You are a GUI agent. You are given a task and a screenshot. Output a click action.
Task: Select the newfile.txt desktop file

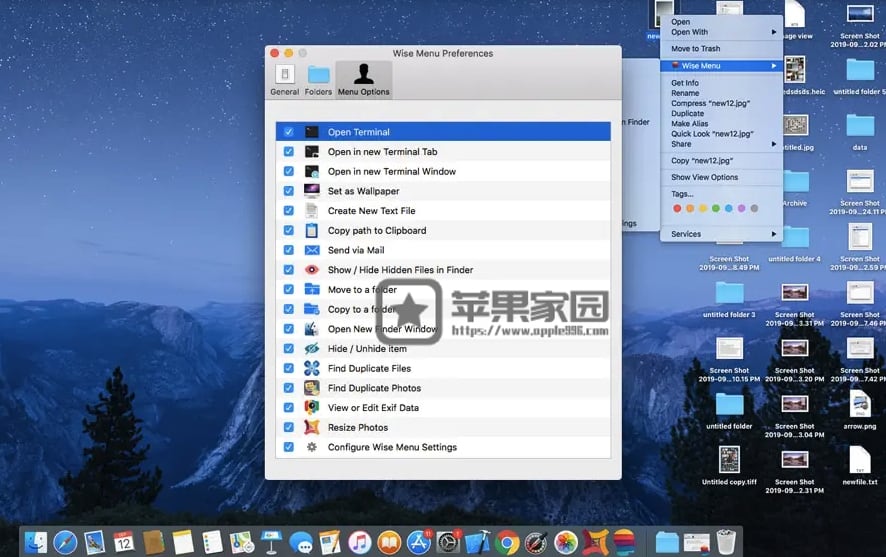[x=860, y=466]
